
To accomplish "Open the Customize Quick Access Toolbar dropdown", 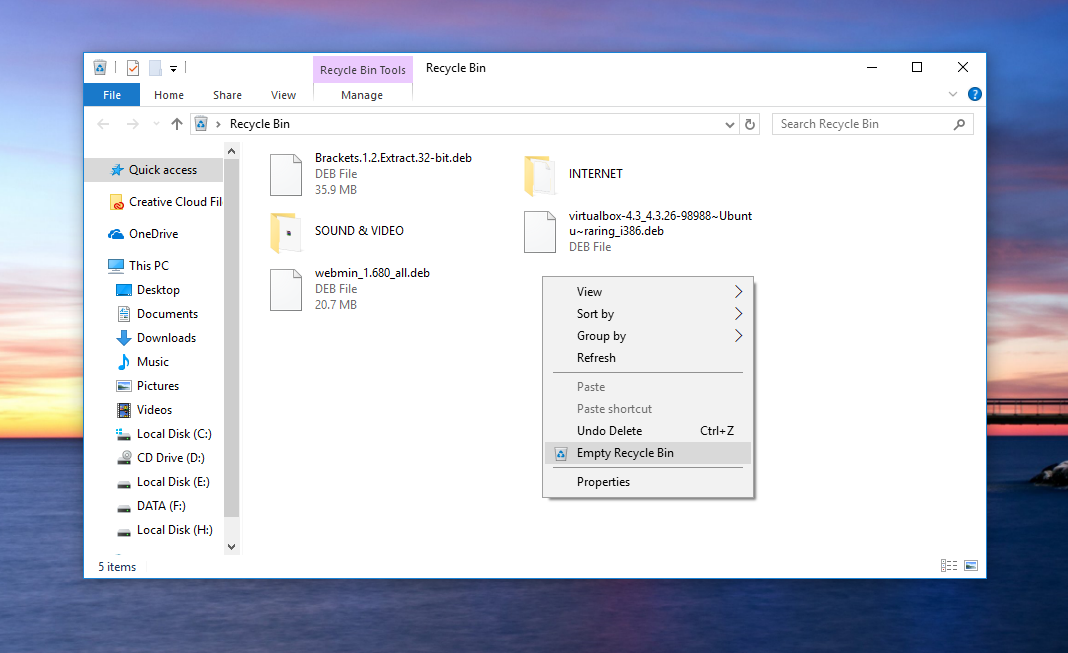I will 174,69.
